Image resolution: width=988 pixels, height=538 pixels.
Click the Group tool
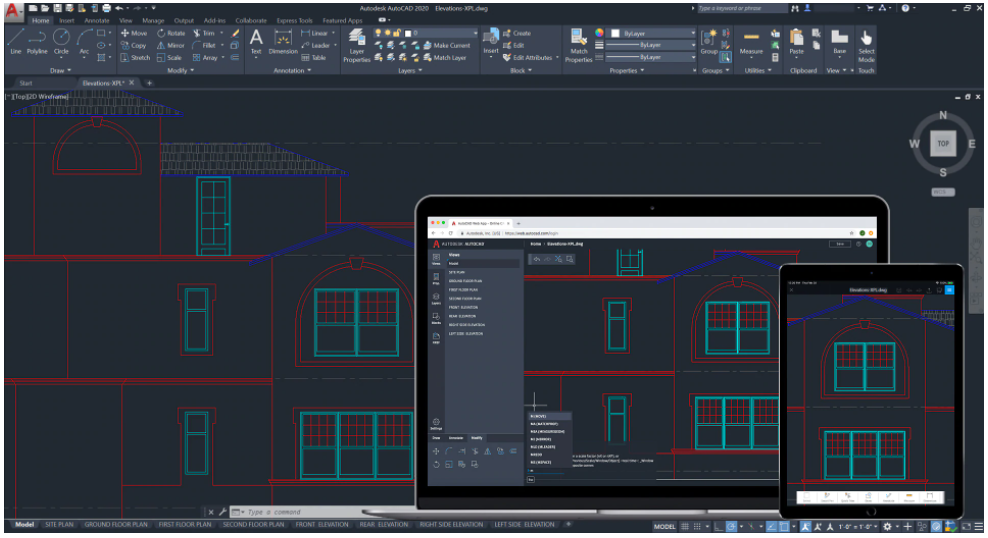[709, 42]
